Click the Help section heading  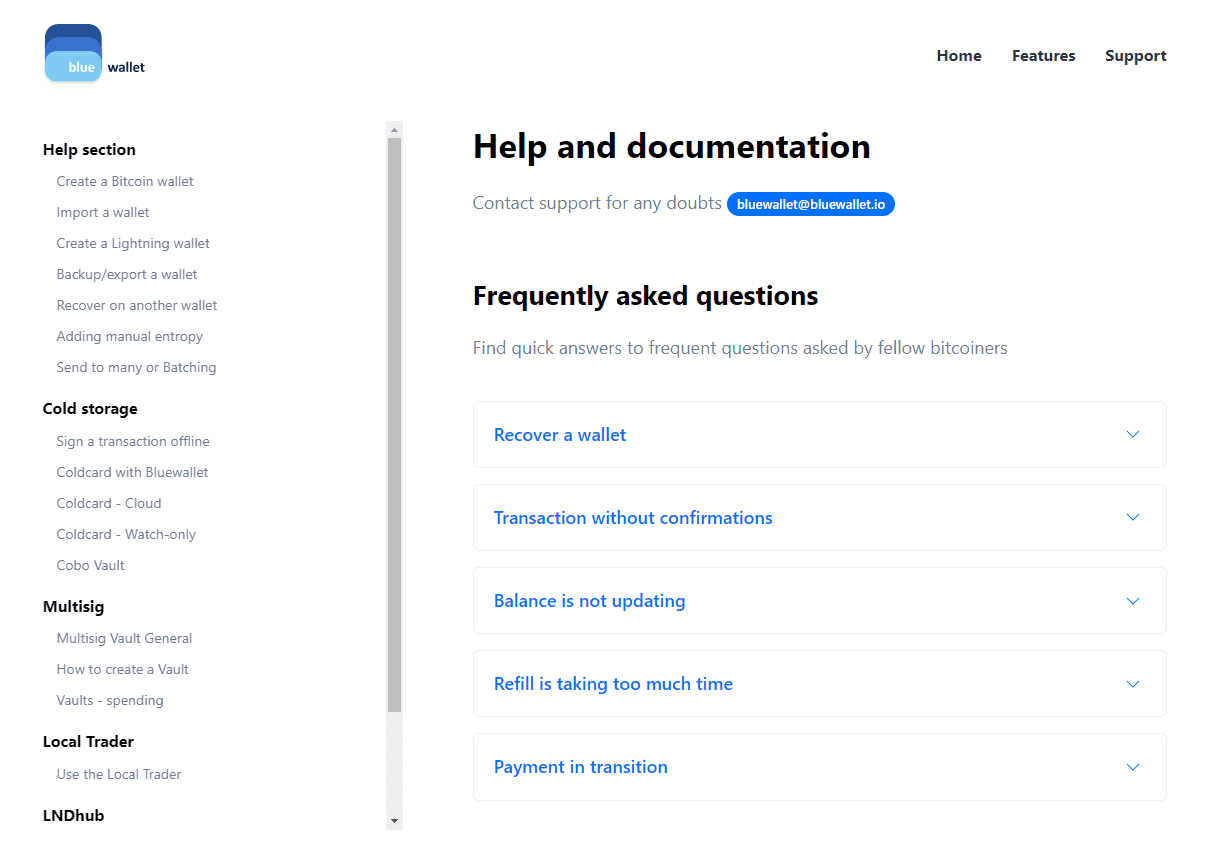(x=89, y=150)
